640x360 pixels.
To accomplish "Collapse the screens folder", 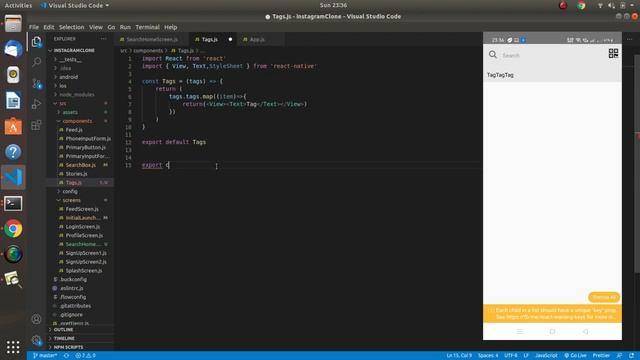I will pos(71,200).
